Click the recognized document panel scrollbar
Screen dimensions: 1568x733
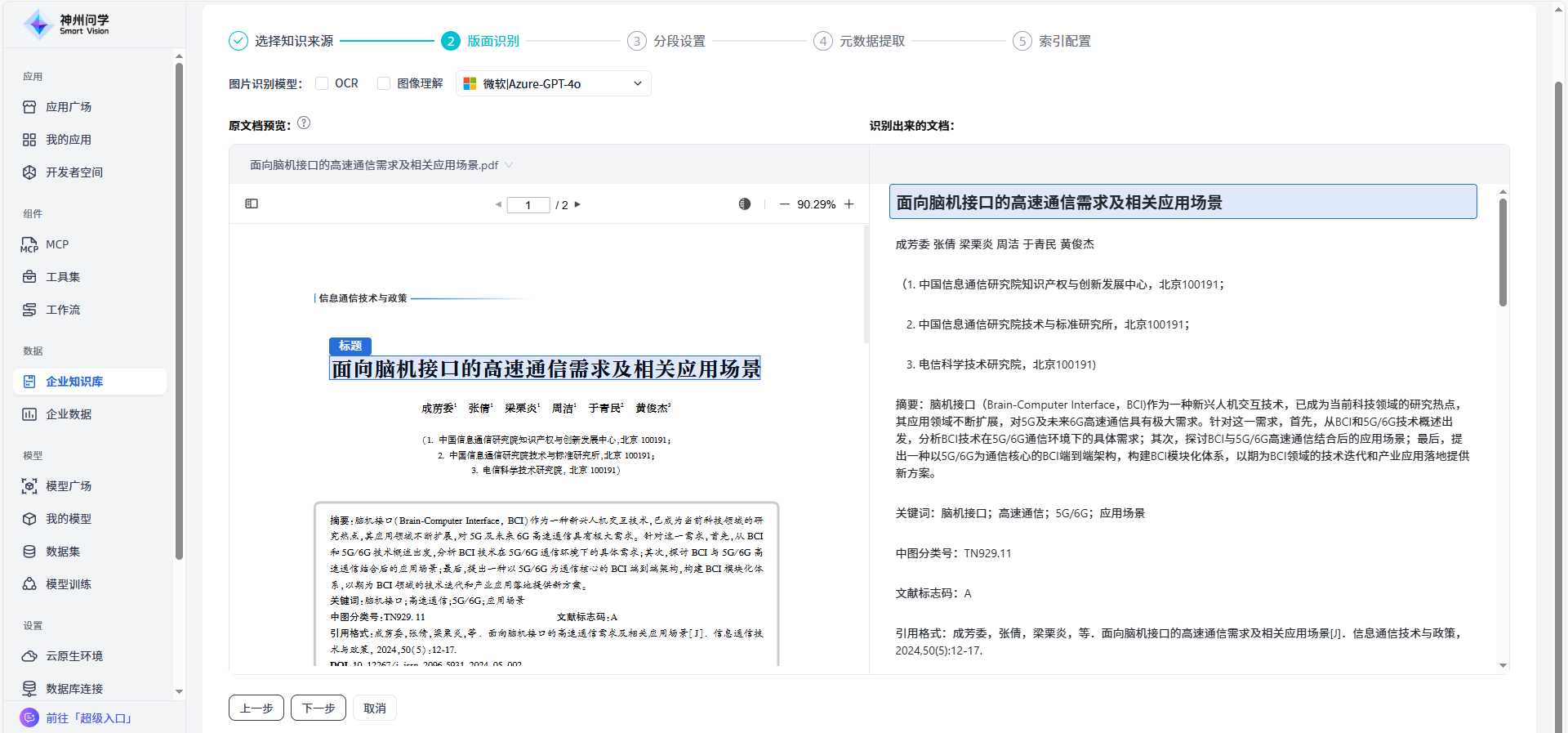(1503, 253)
